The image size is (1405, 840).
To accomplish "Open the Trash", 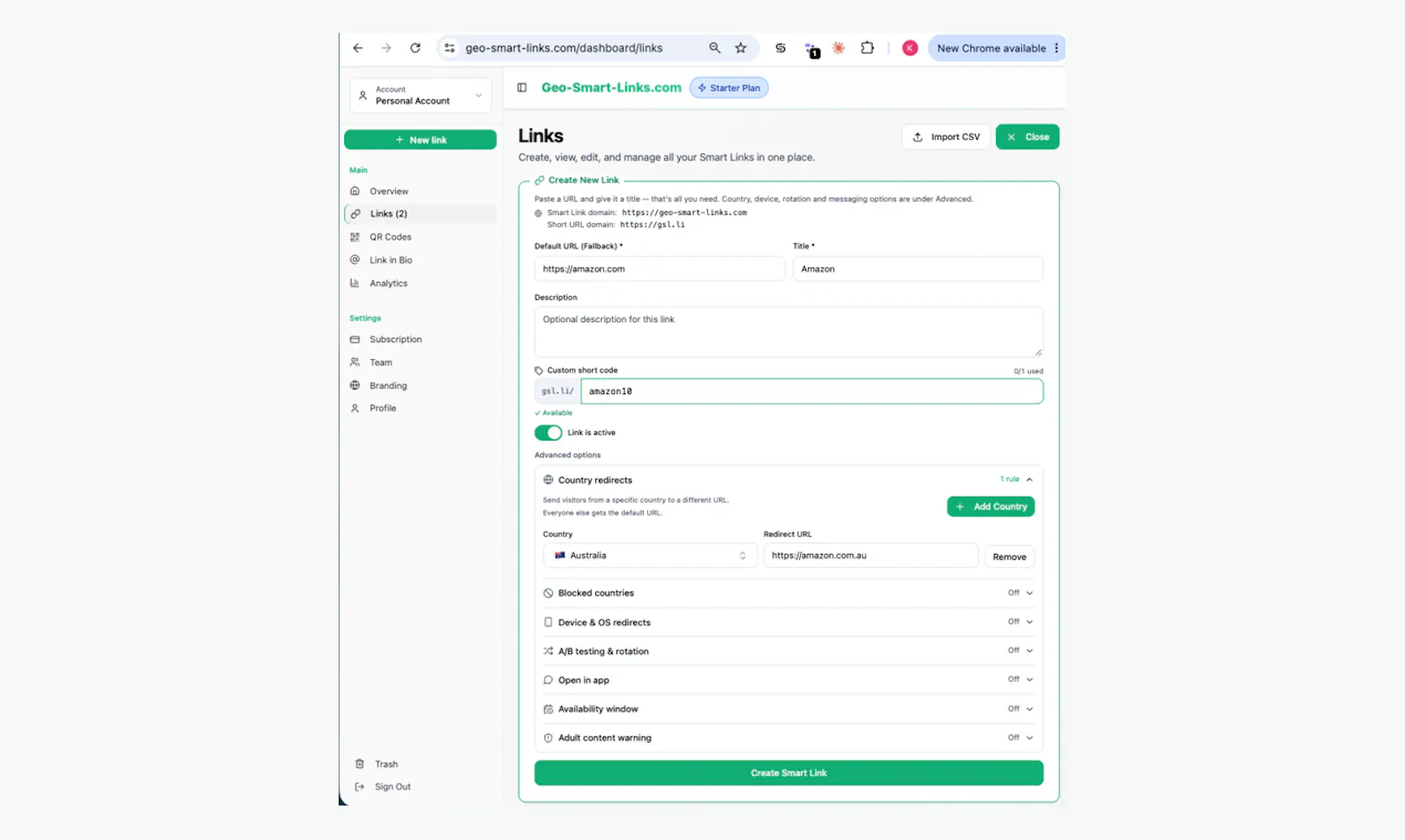I will pos(378,765).
